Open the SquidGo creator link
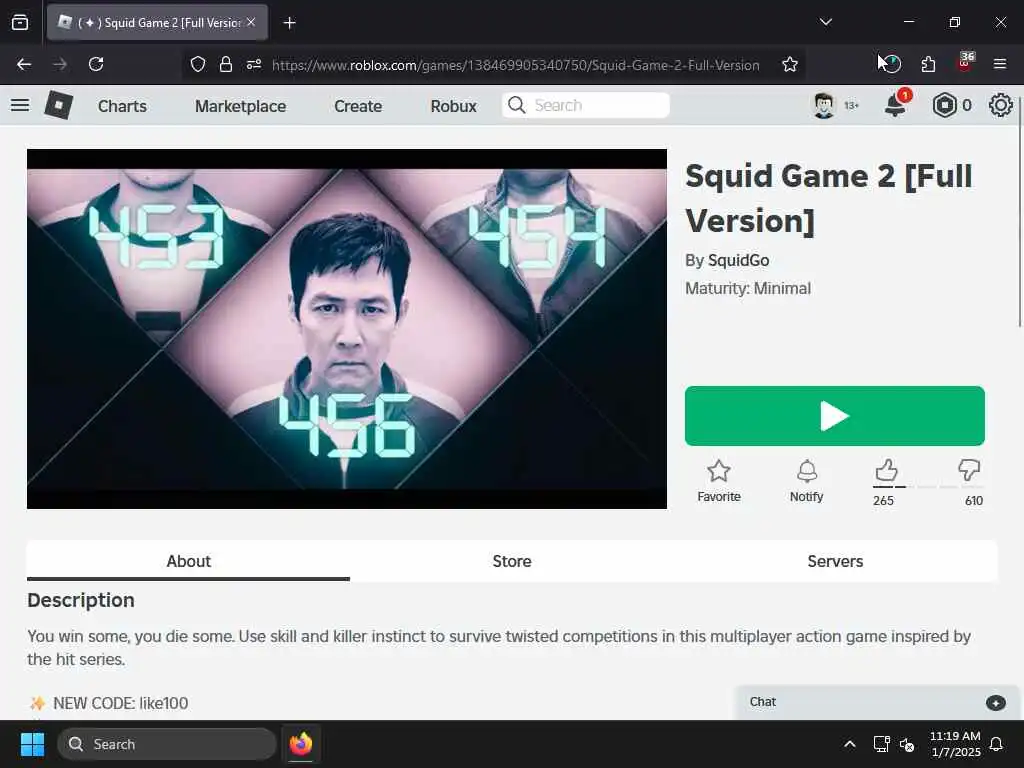The image size is (1024, 768). coord(739,261)
